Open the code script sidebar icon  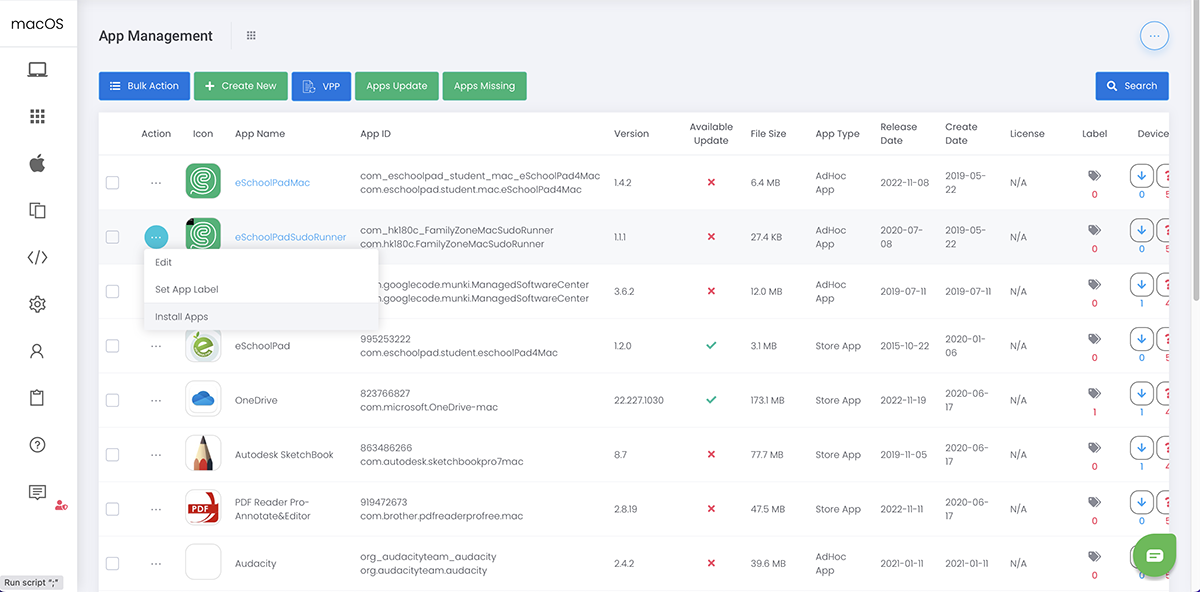(37, 257)
